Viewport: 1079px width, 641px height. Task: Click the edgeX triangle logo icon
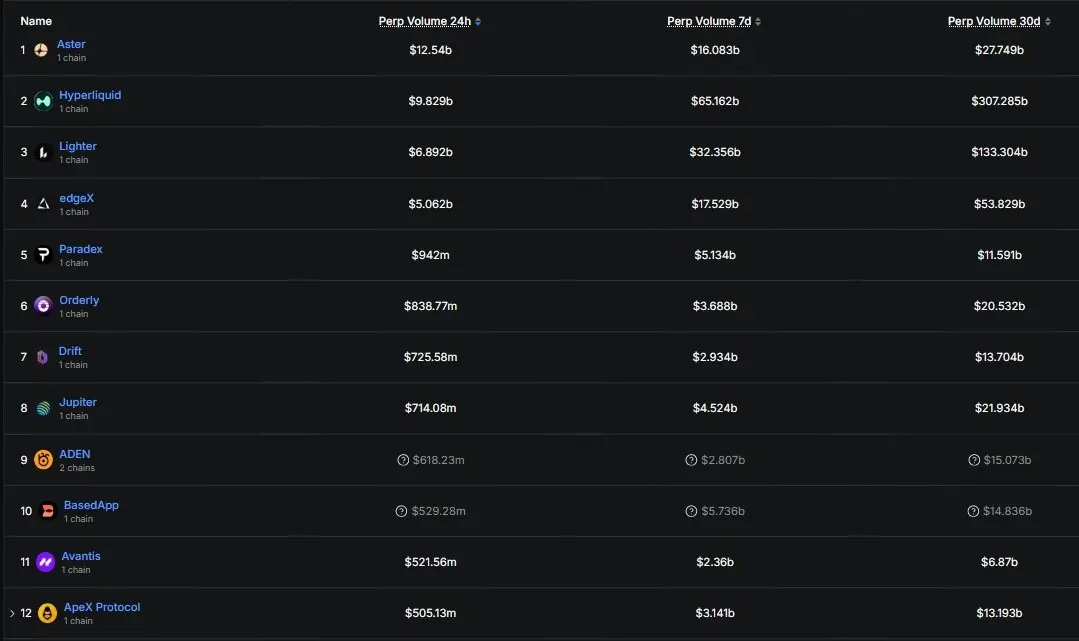pos(43,204)
